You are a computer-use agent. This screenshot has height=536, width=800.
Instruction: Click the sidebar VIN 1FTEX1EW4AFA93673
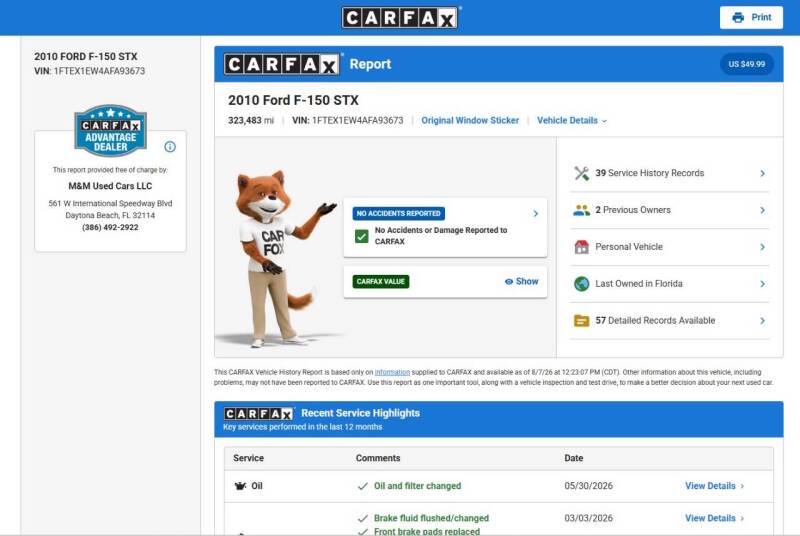[90, 71]
